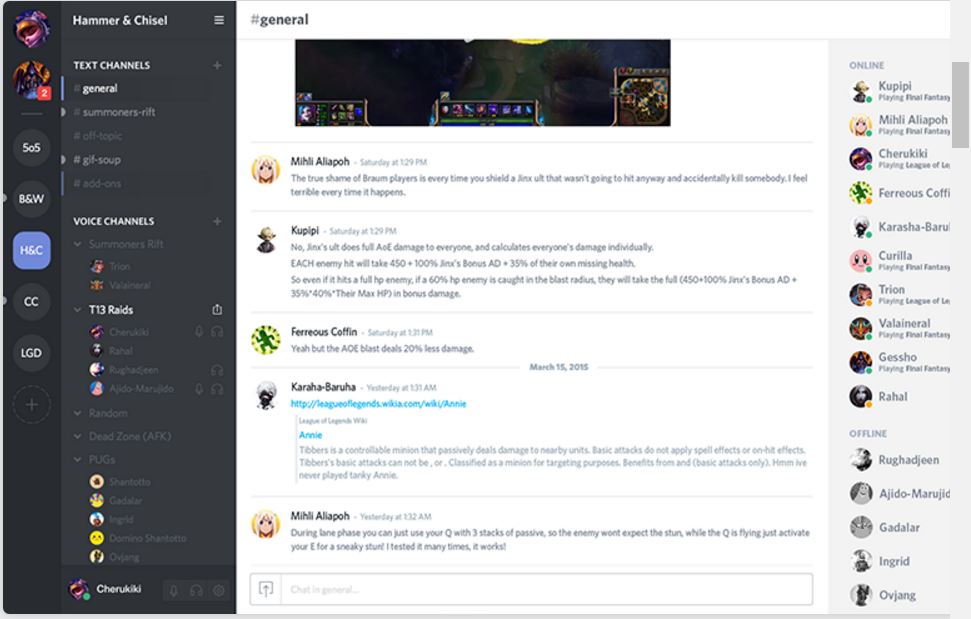This screenshot has width=971, height=619.
Task: Deafen Rughadjeen using his headphone icon
Action: 217,370
